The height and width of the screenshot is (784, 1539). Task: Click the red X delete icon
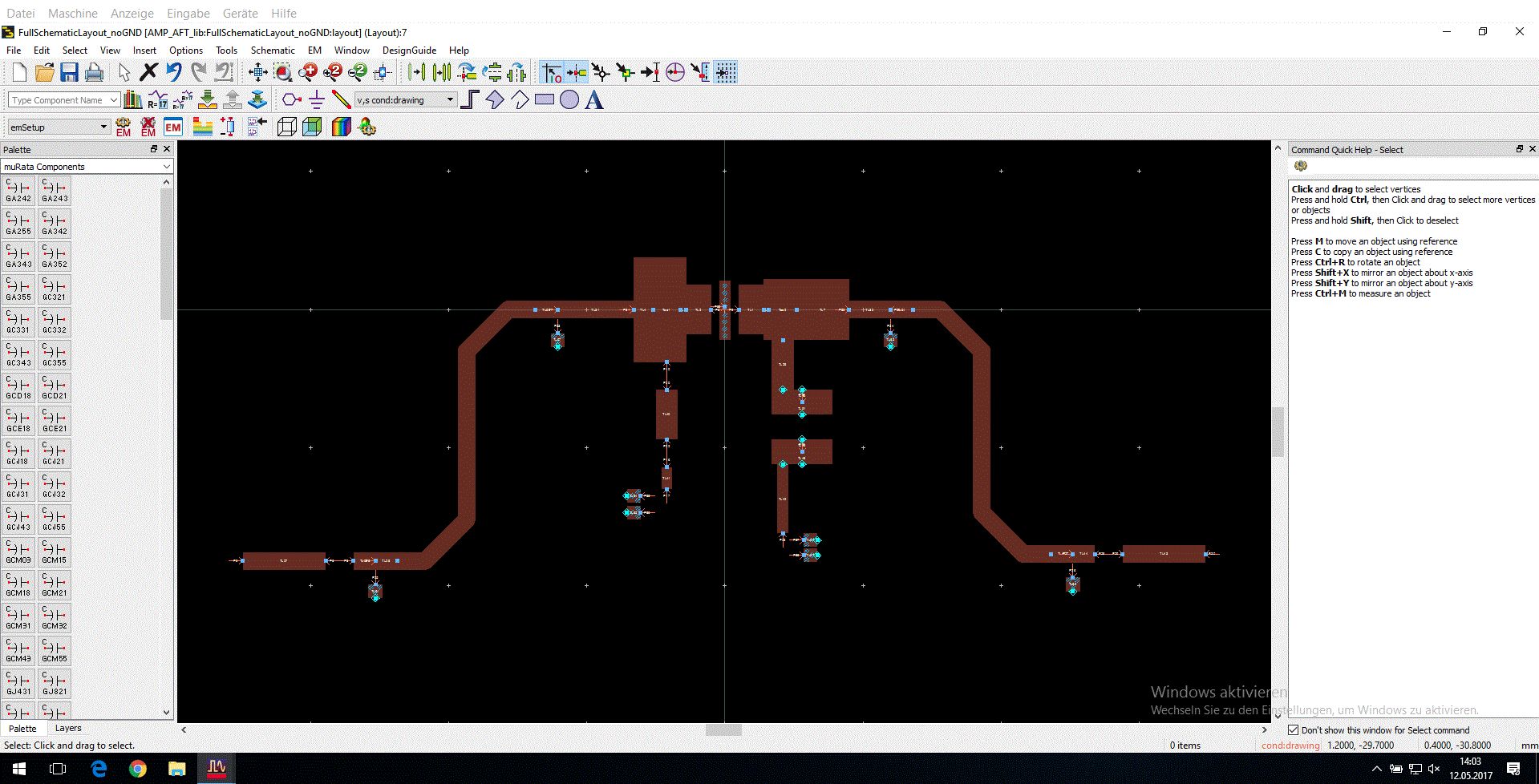click(148, 72)
